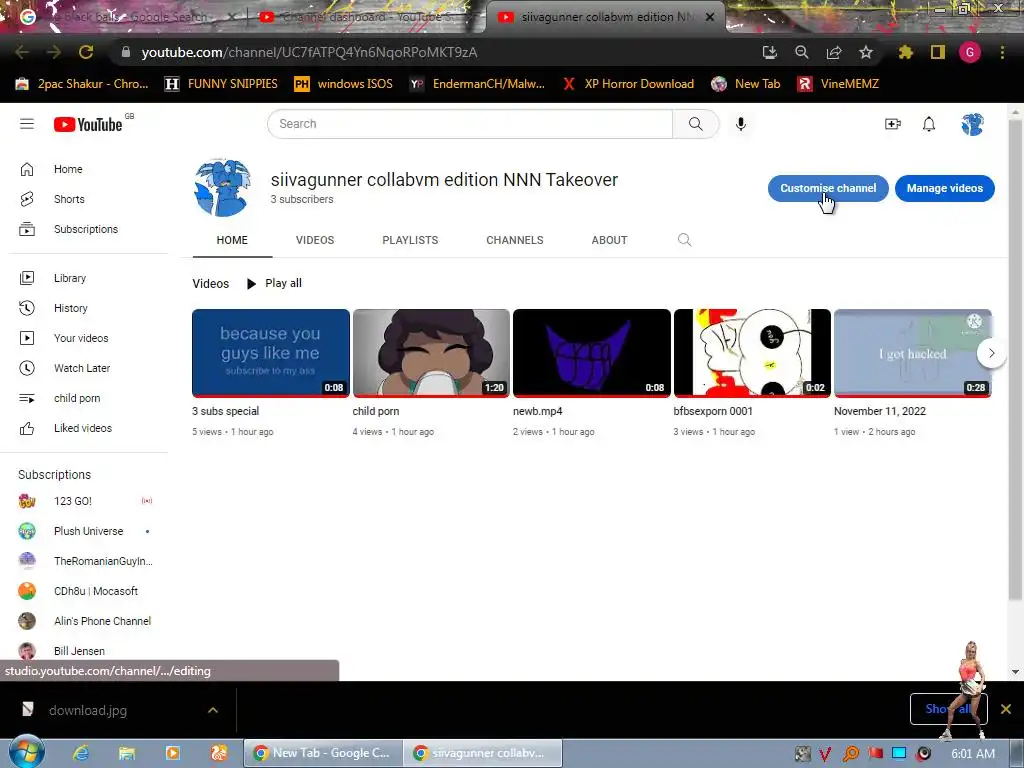The height and width of the screenshot is (768, 1024).
Task: Open the 2pac Shakur bookmark
Action: pyautogui.click(x=82, y=84)
